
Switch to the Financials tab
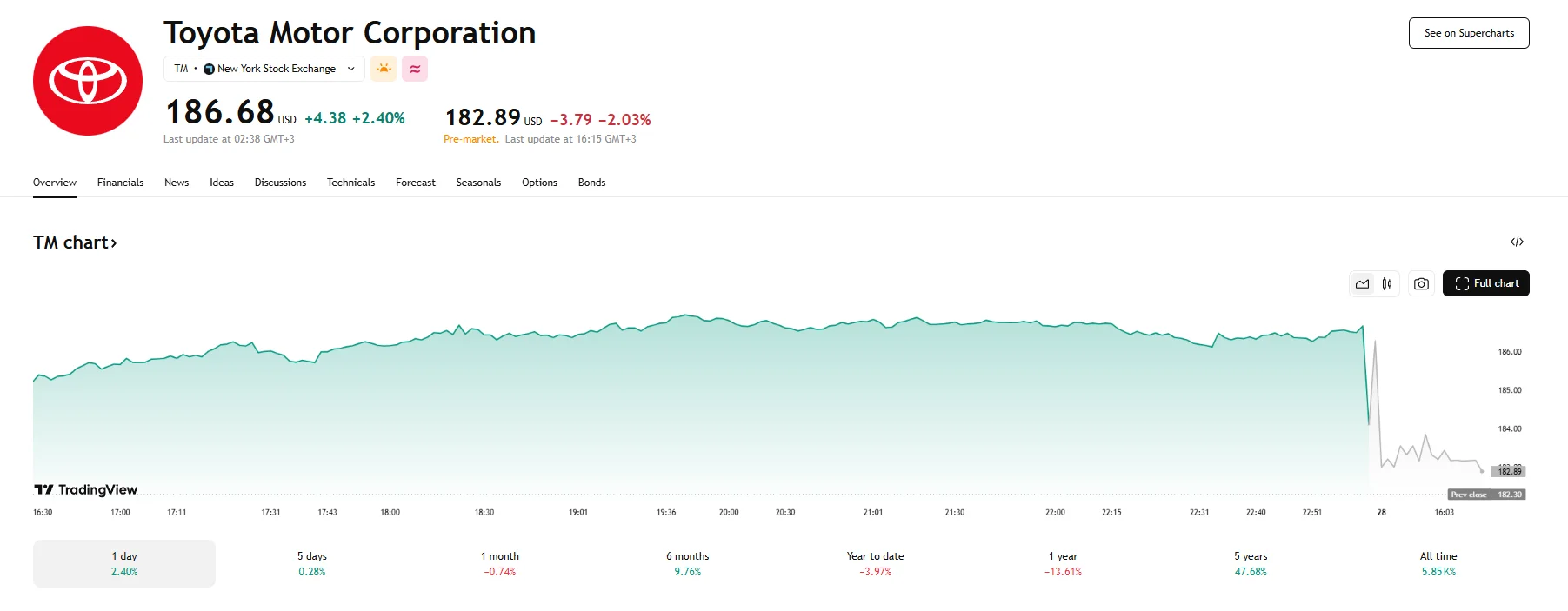coord(120,183)
